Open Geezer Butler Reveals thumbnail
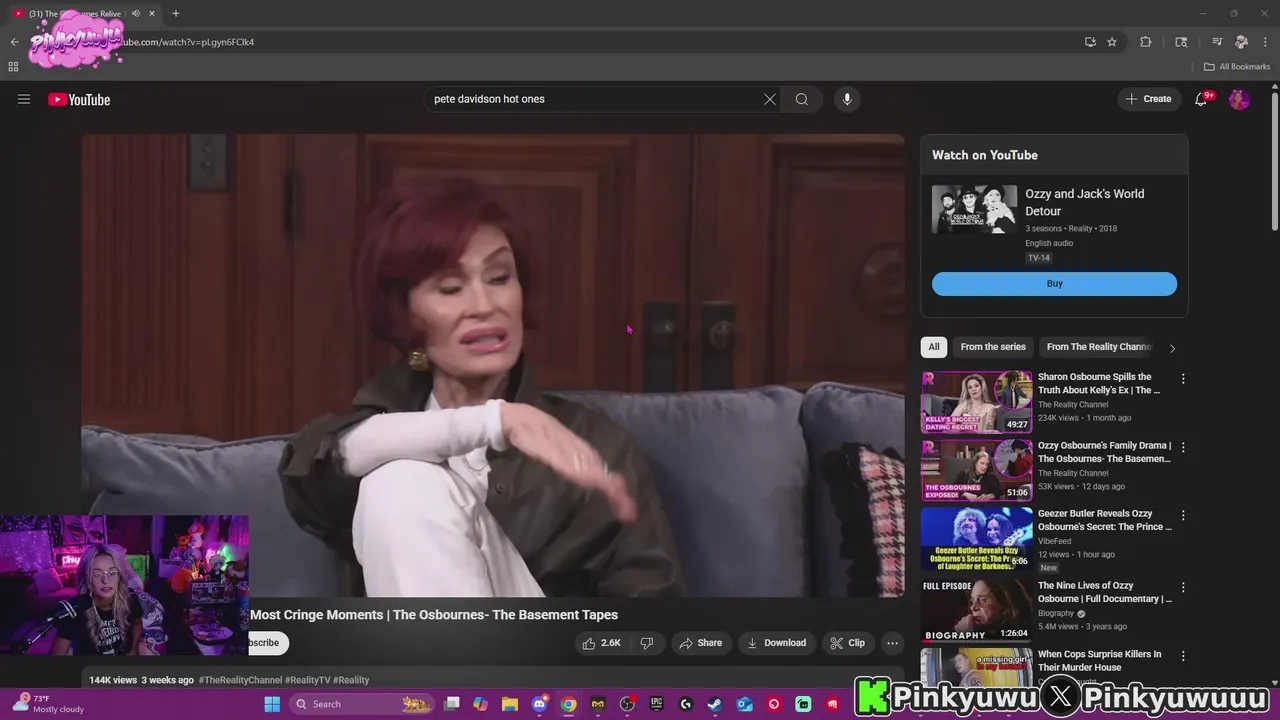The image size is (1280, 720). (x=977, y=538)
